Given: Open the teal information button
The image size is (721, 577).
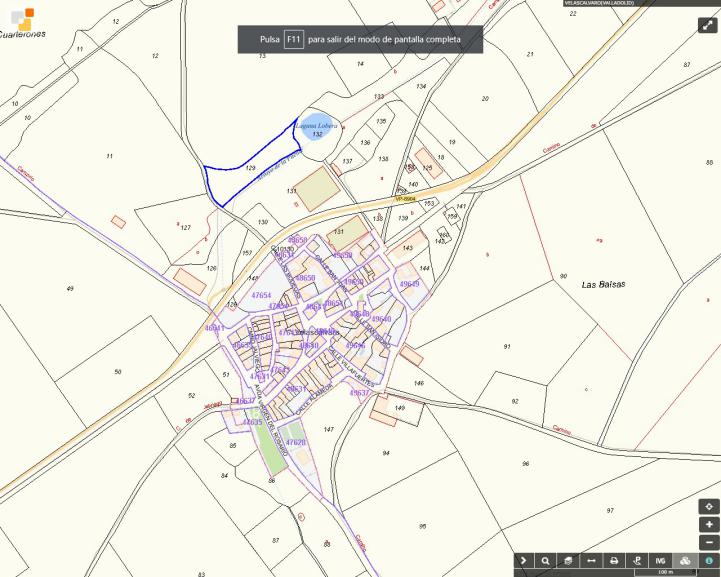Looking at the screenshot, I should pos(709,560).
